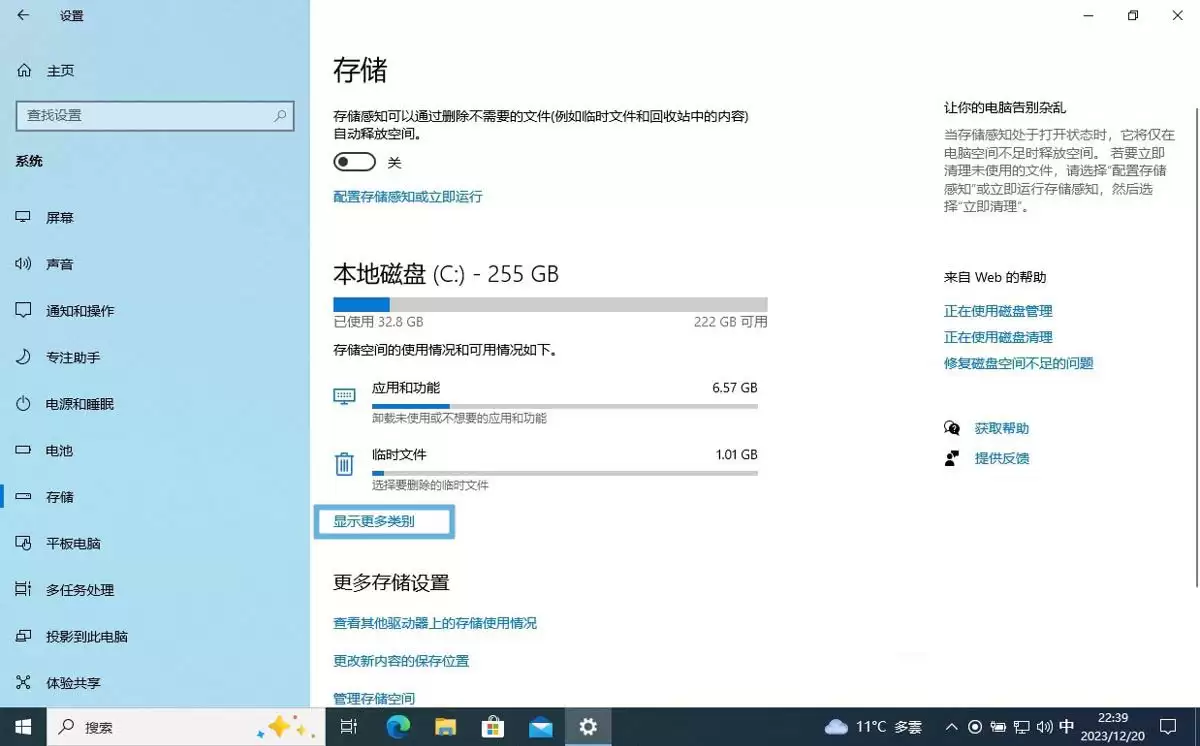1200x746 pixels.
Task: Click the volume speaker tray icon
Action: (x=1044, y=727)
